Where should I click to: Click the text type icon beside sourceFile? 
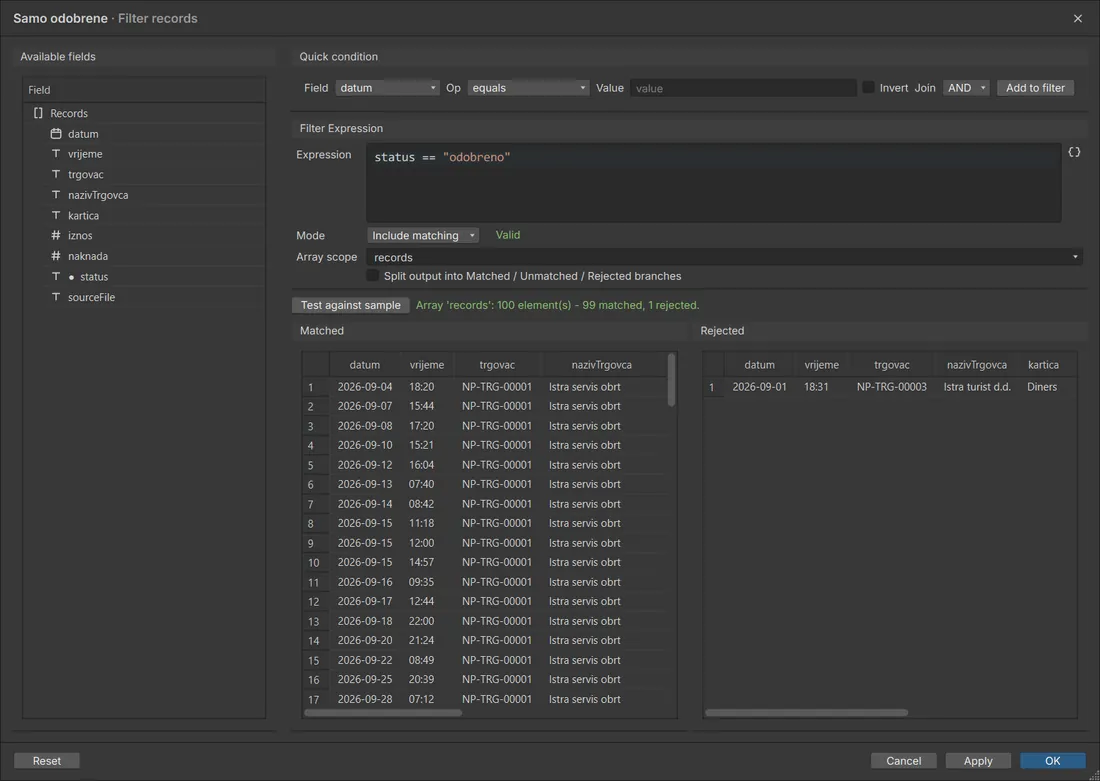click(x=56, y=297)
